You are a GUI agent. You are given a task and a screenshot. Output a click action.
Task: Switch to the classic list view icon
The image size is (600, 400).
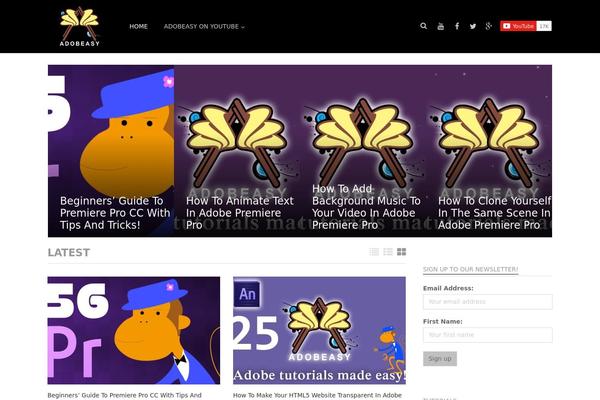tap(374, 251)
